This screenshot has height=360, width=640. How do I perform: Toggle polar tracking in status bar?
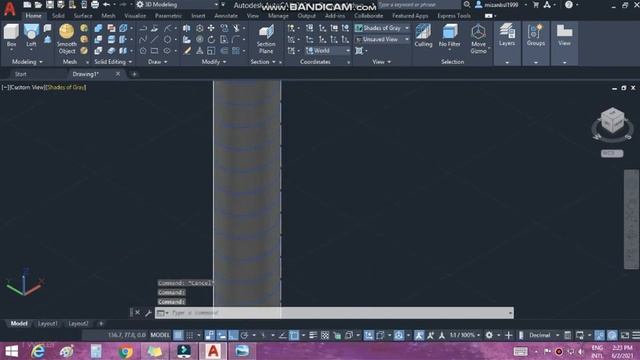coord(244,335)
